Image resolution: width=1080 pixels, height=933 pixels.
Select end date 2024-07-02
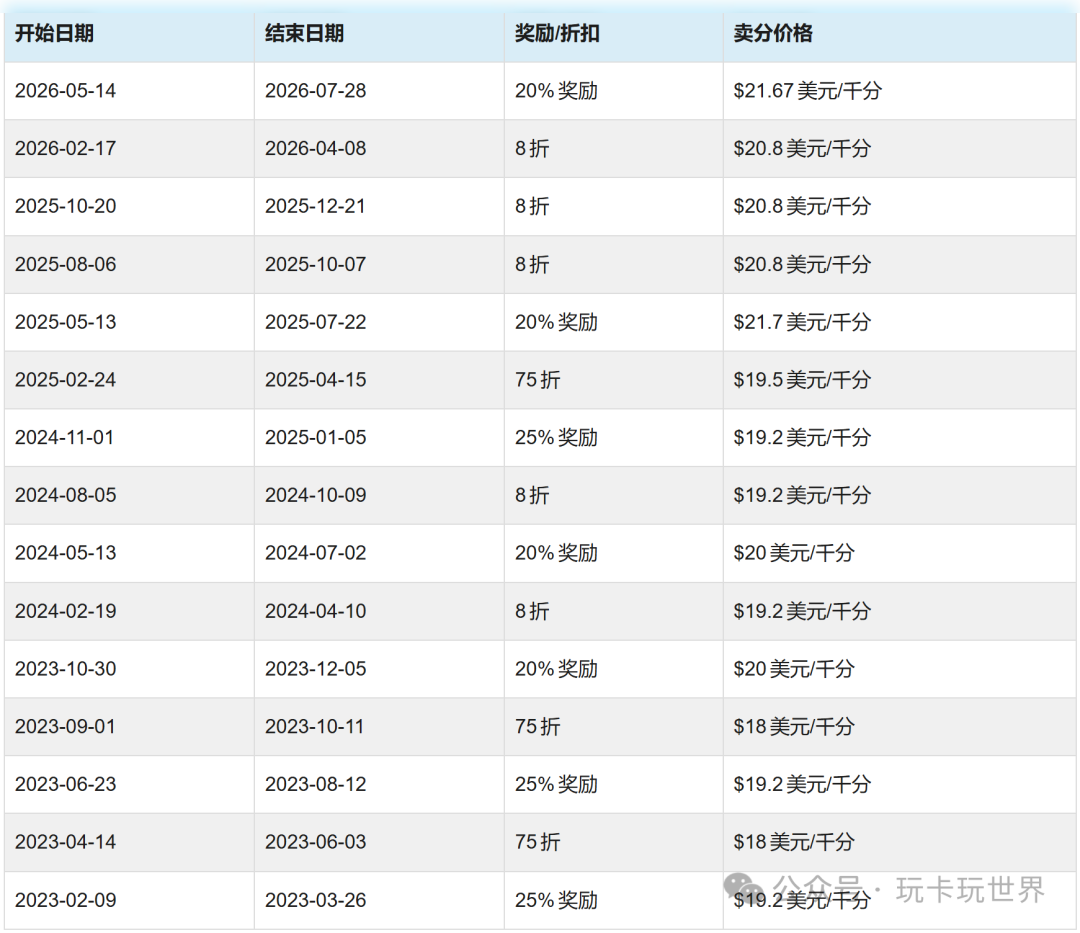(315, 554)
